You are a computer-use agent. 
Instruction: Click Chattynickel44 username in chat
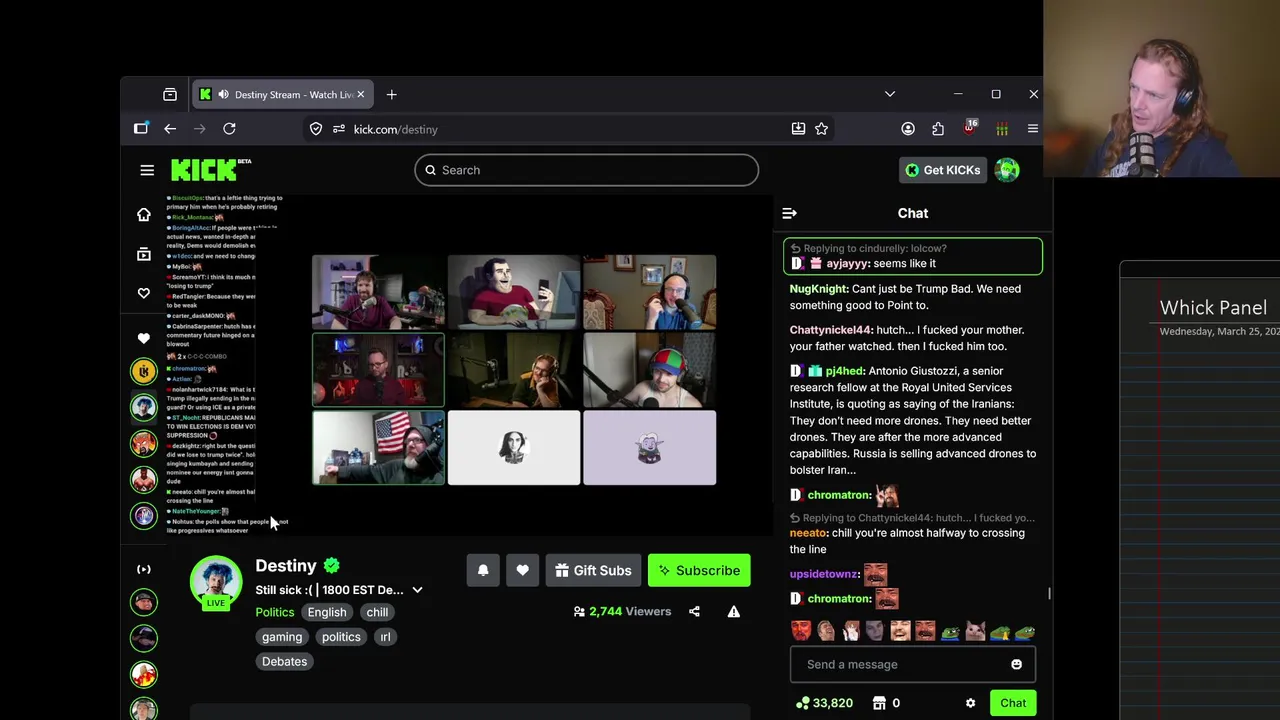tap(830, 330)
